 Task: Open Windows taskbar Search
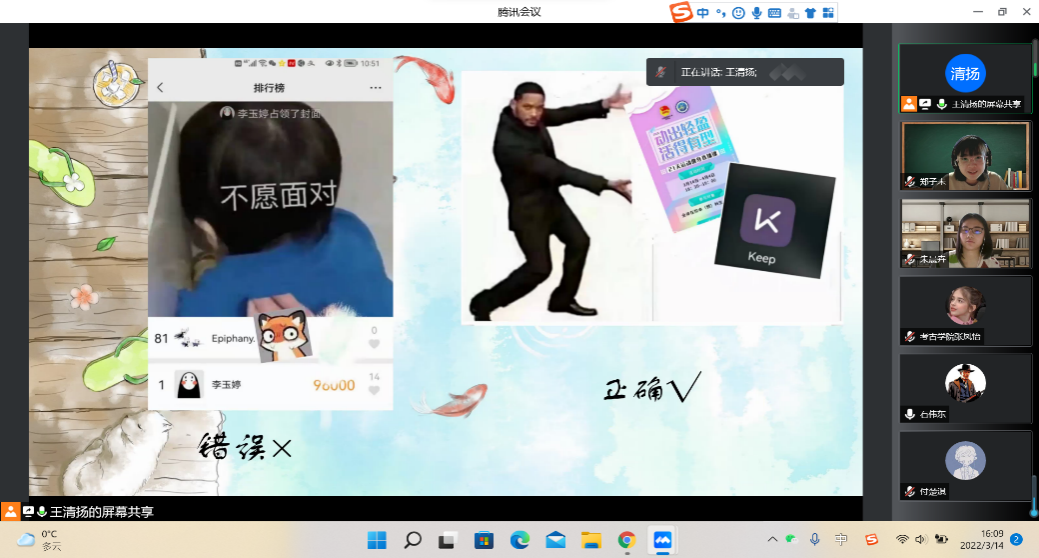click(x=412, y=541)
